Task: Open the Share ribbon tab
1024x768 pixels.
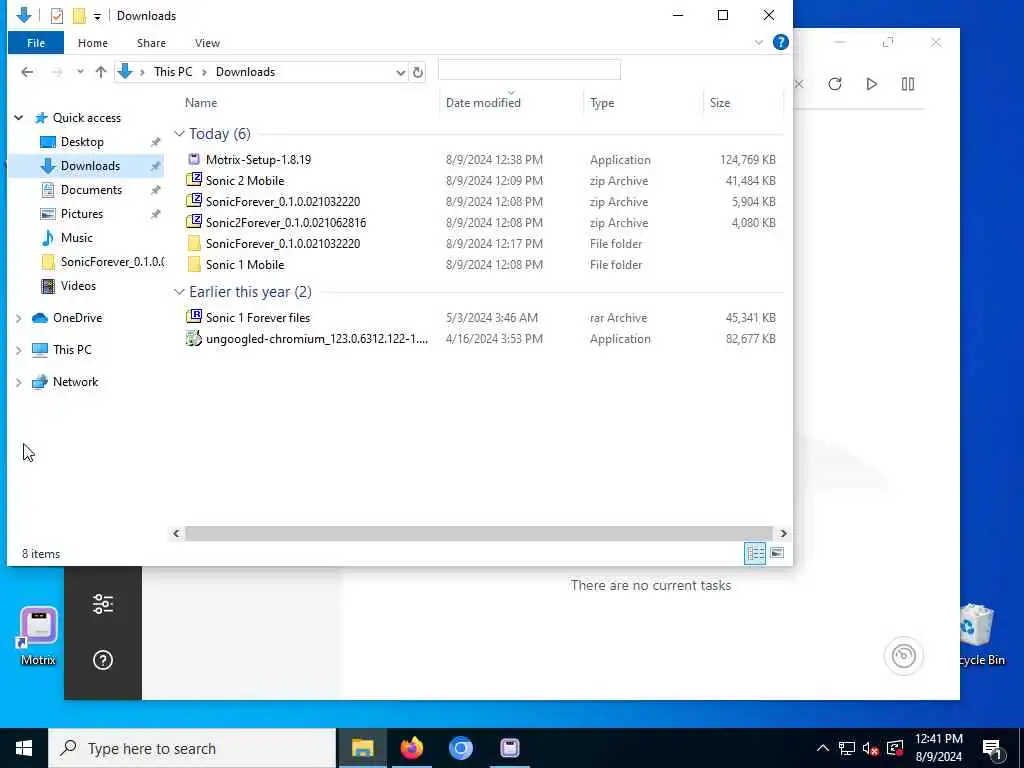Action: coord(151,43)
